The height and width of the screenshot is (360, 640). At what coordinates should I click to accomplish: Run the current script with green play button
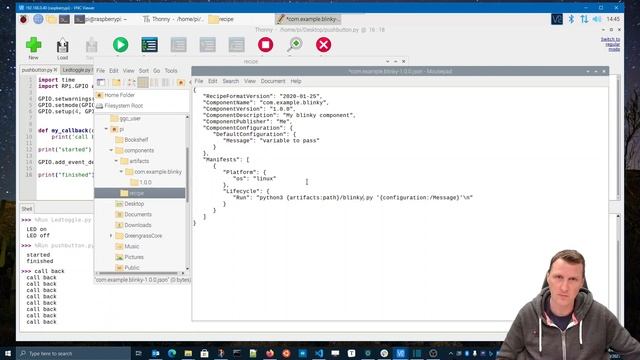(x=120, y=44)
